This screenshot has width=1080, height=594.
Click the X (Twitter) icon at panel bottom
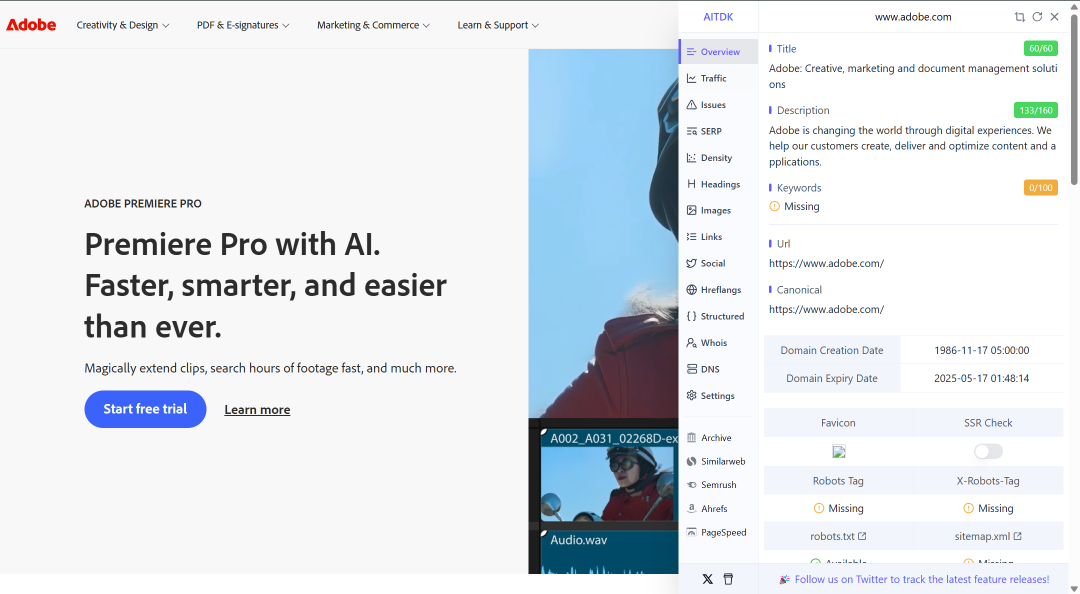tap(707, 579)
